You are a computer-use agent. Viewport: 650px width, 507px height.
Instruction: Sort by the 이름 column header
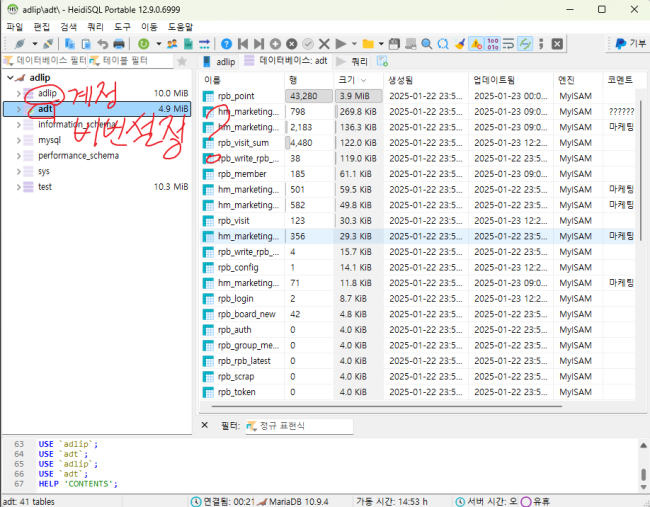click(242, 80)
